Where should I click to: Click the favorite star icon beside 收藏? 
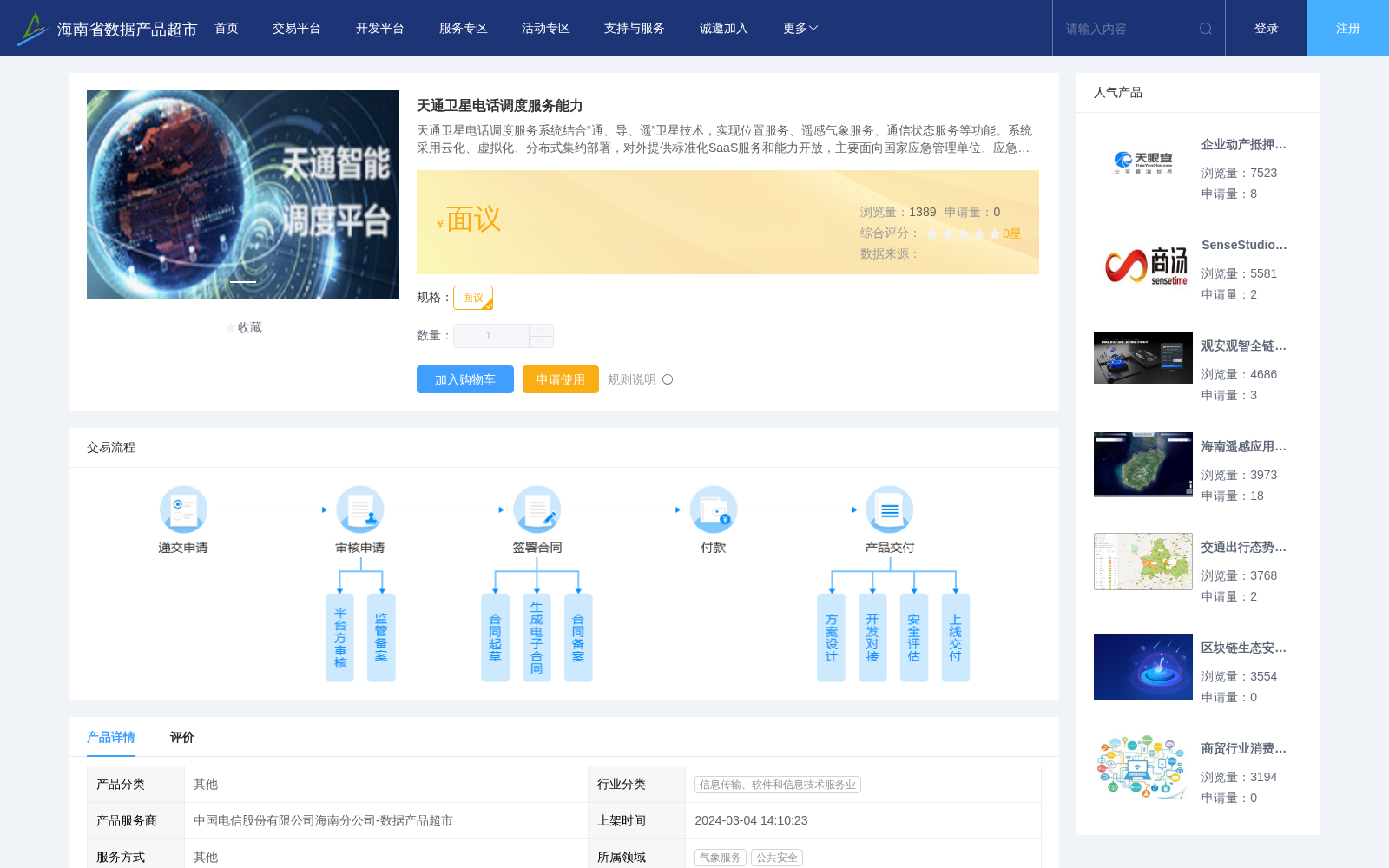pos(231,327)
